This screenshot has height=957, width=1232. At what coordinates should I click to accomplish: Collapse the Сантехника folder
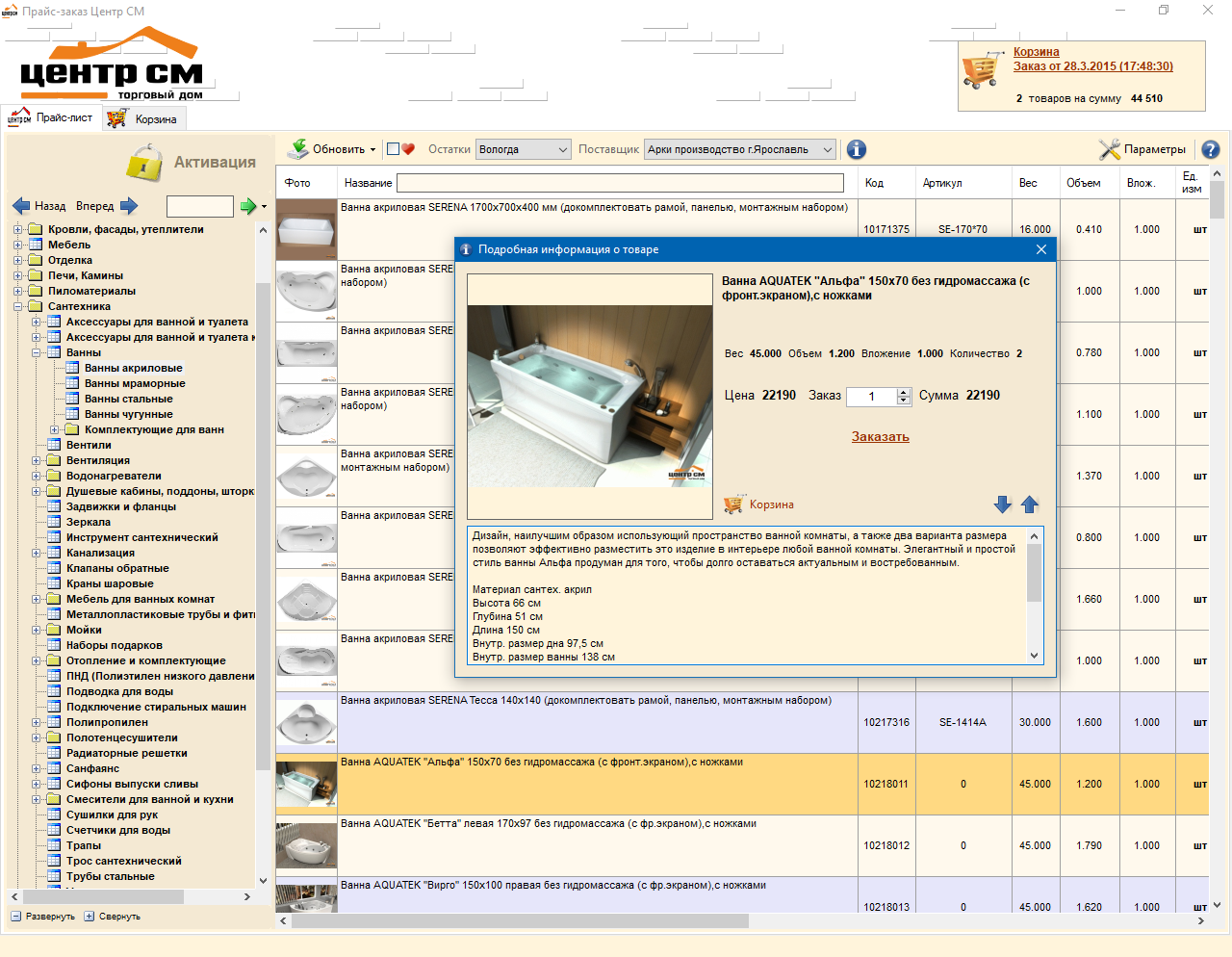click(x=17, y=306)
